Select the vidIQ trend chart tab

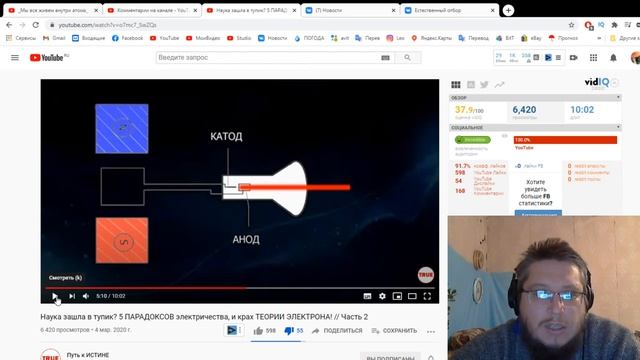[x=499, y=84]
